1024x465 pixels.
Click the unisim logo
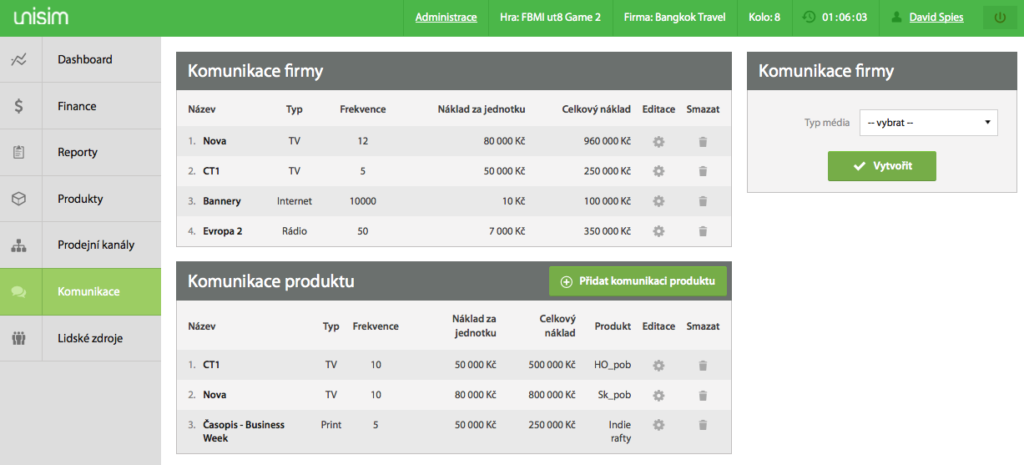click(x=40, y=17)
